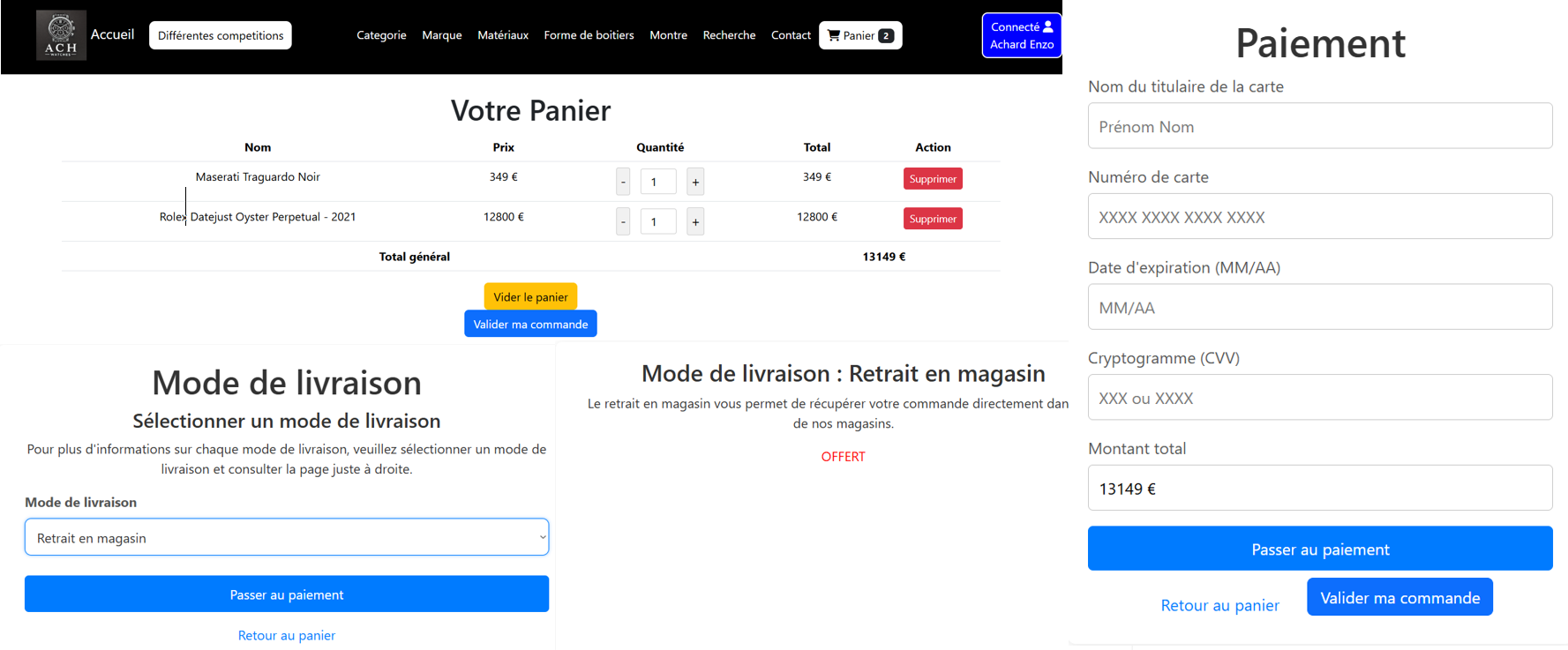This screenshot has width=1568, height=650.
Task: Click Retour au panier in the Paiement form
Action: tap(1219, 605)
